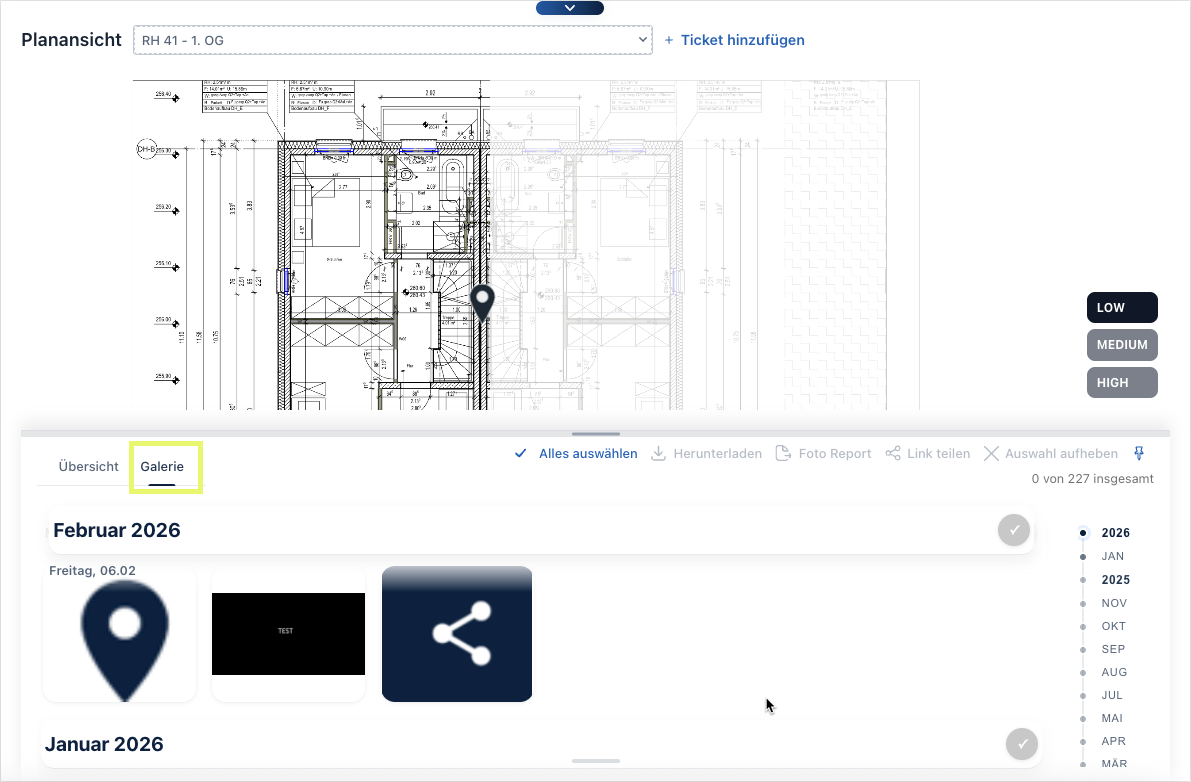Expand the top collapsed panel chevron

[x=570, y=8]
